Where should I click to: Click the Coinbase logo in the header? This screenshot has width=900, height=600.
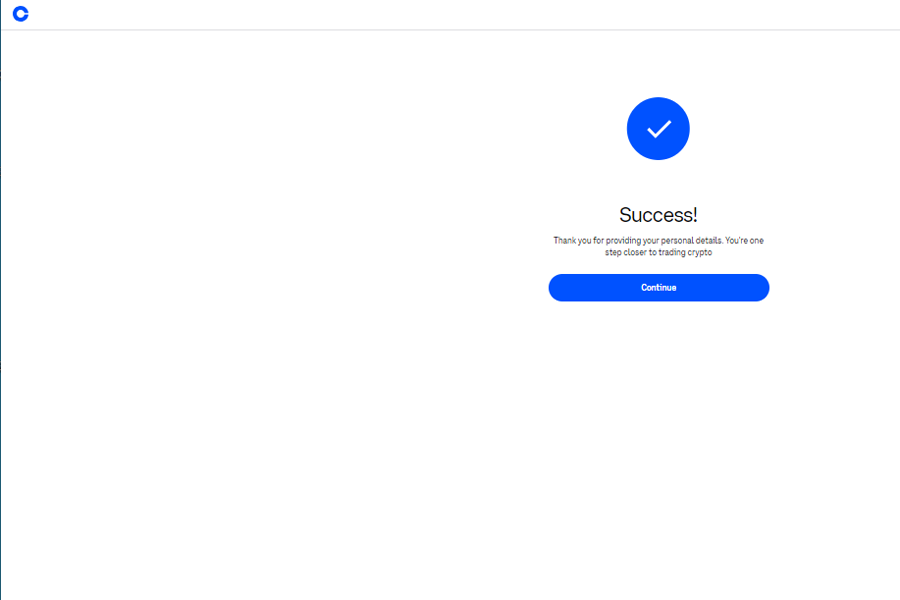(21, 14)
